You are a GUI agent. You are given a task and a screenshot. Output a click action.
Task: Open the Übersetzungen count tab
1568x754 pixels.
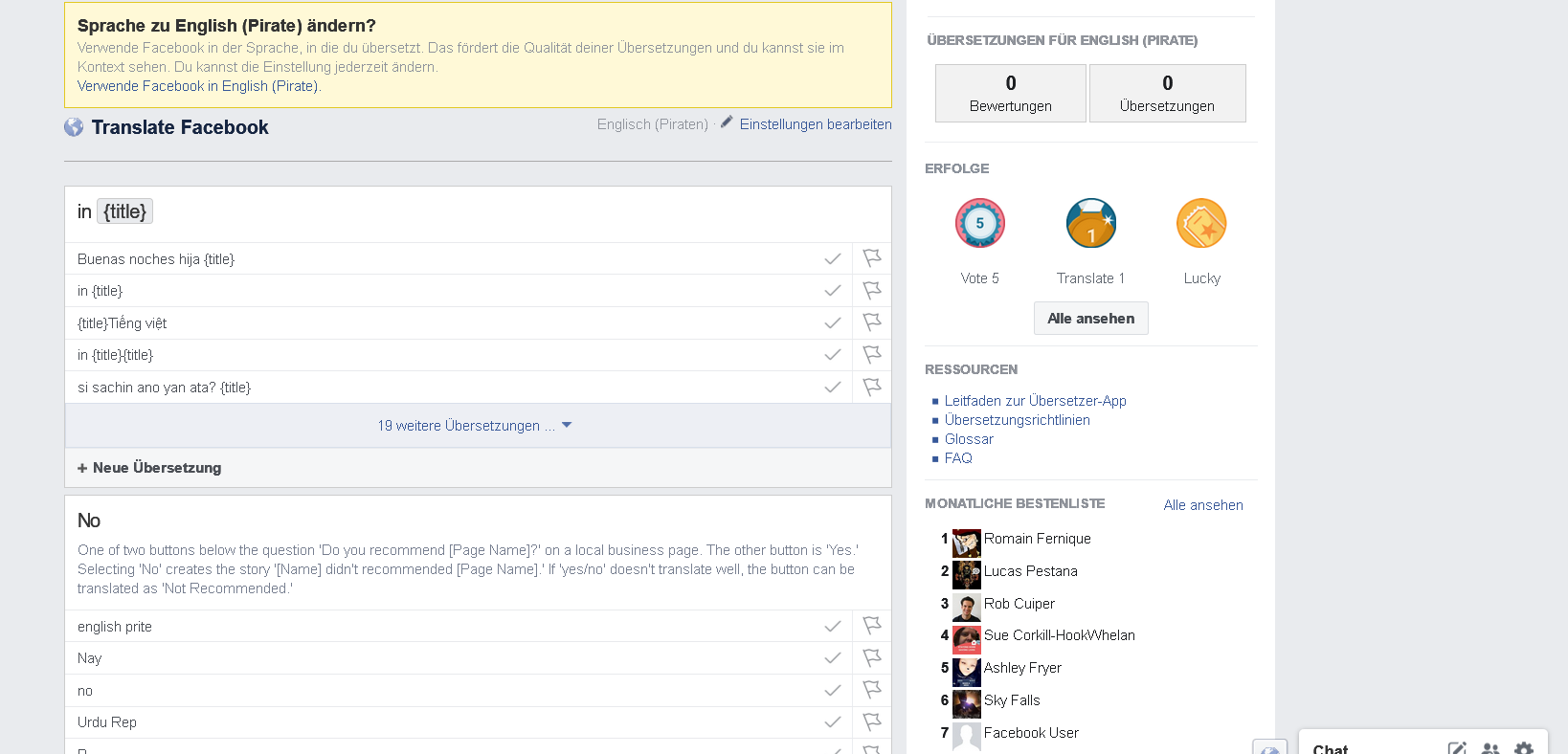(1168, 93)
